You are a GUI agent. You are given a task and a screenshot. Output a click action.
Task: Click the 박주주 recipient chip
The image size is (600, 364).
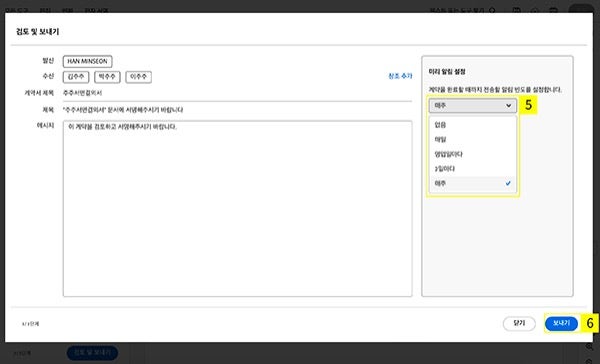(107, 77)
